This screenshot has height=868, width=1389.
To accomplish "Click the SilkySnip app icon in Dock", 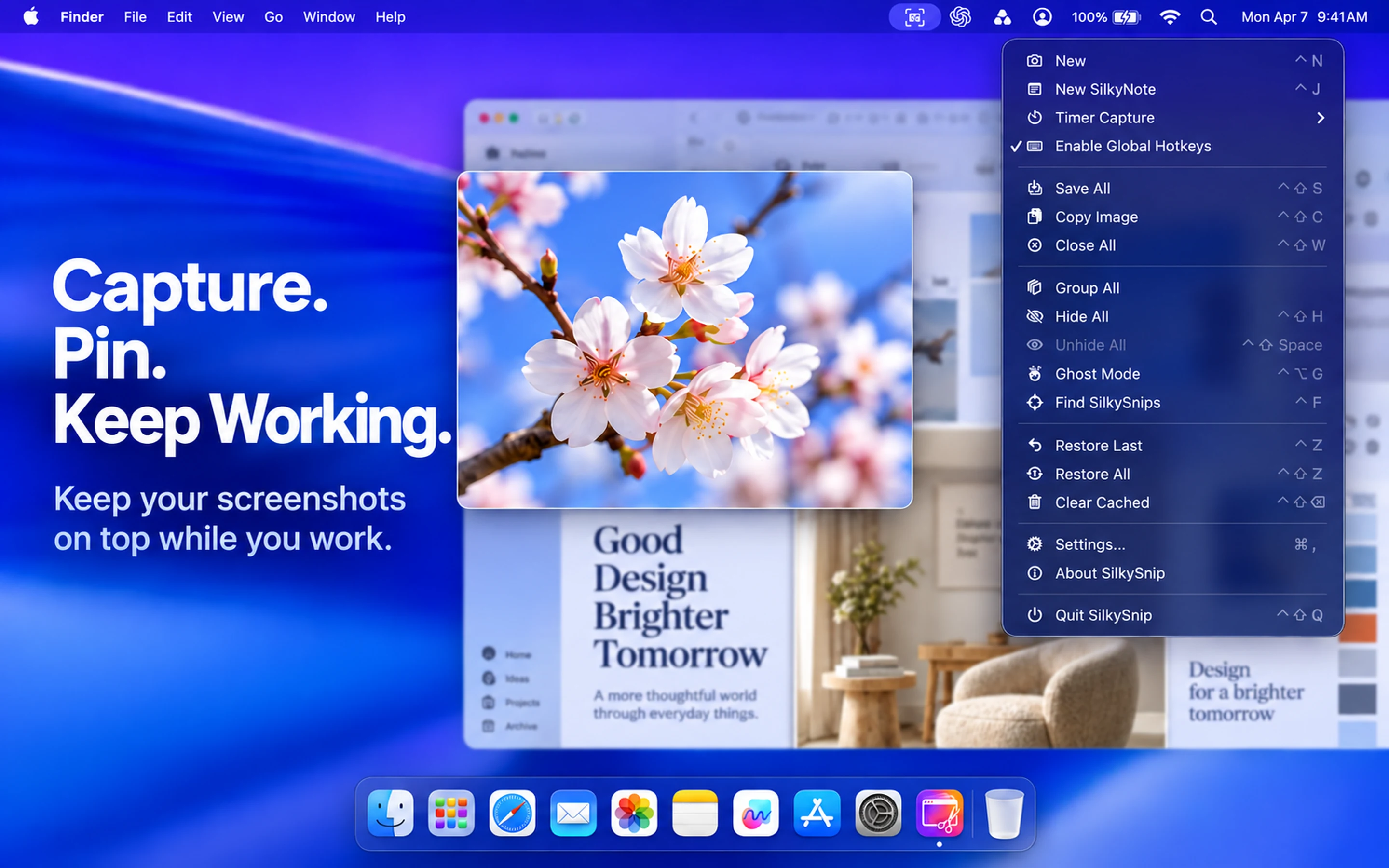I will click(x=939, y=814).
